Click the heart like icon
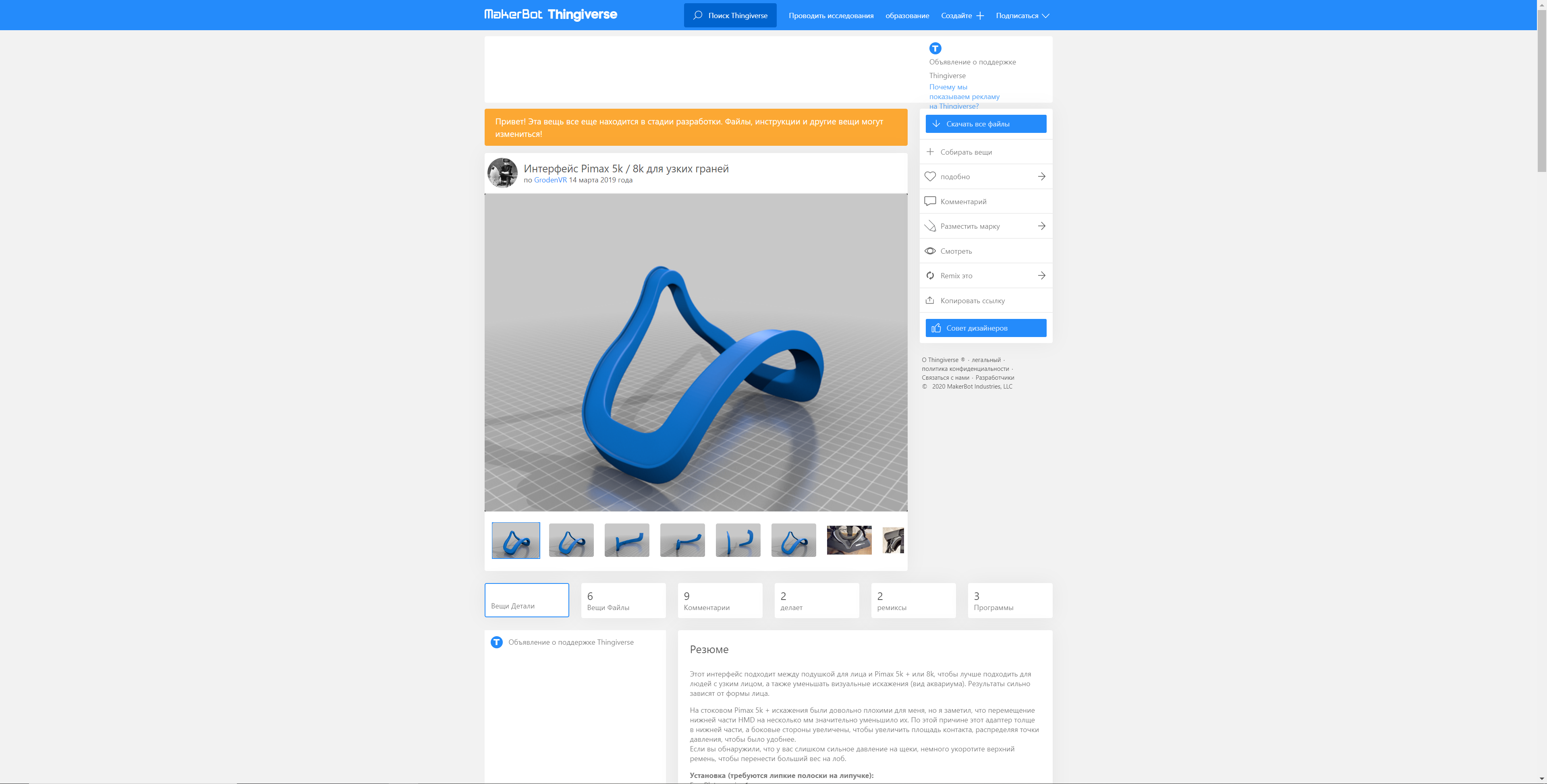 tap(930, 176)
